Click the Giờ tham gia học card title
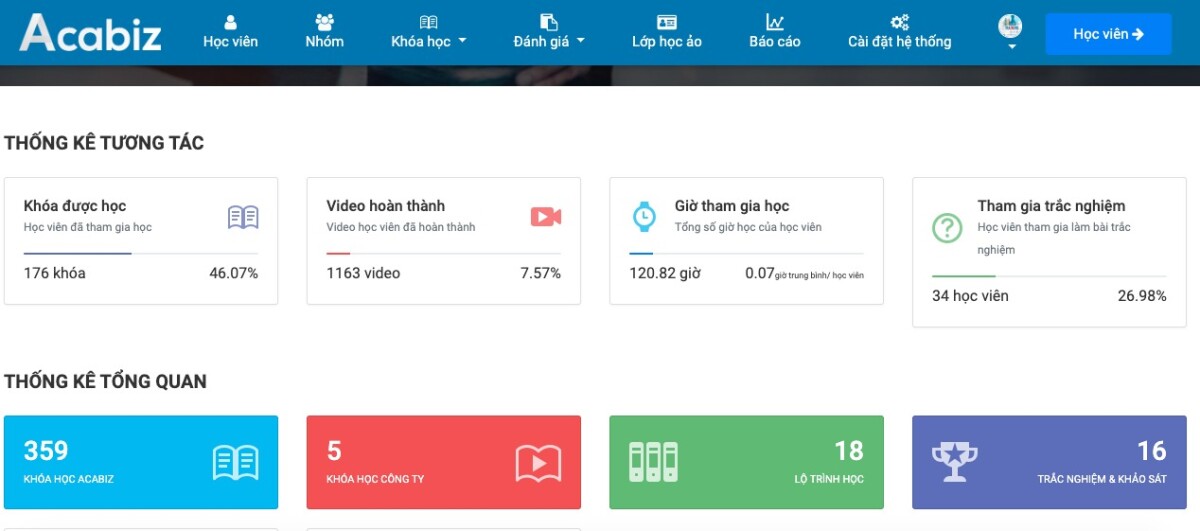This screenshot has height=531, width=1200. [x=732, y=206]
